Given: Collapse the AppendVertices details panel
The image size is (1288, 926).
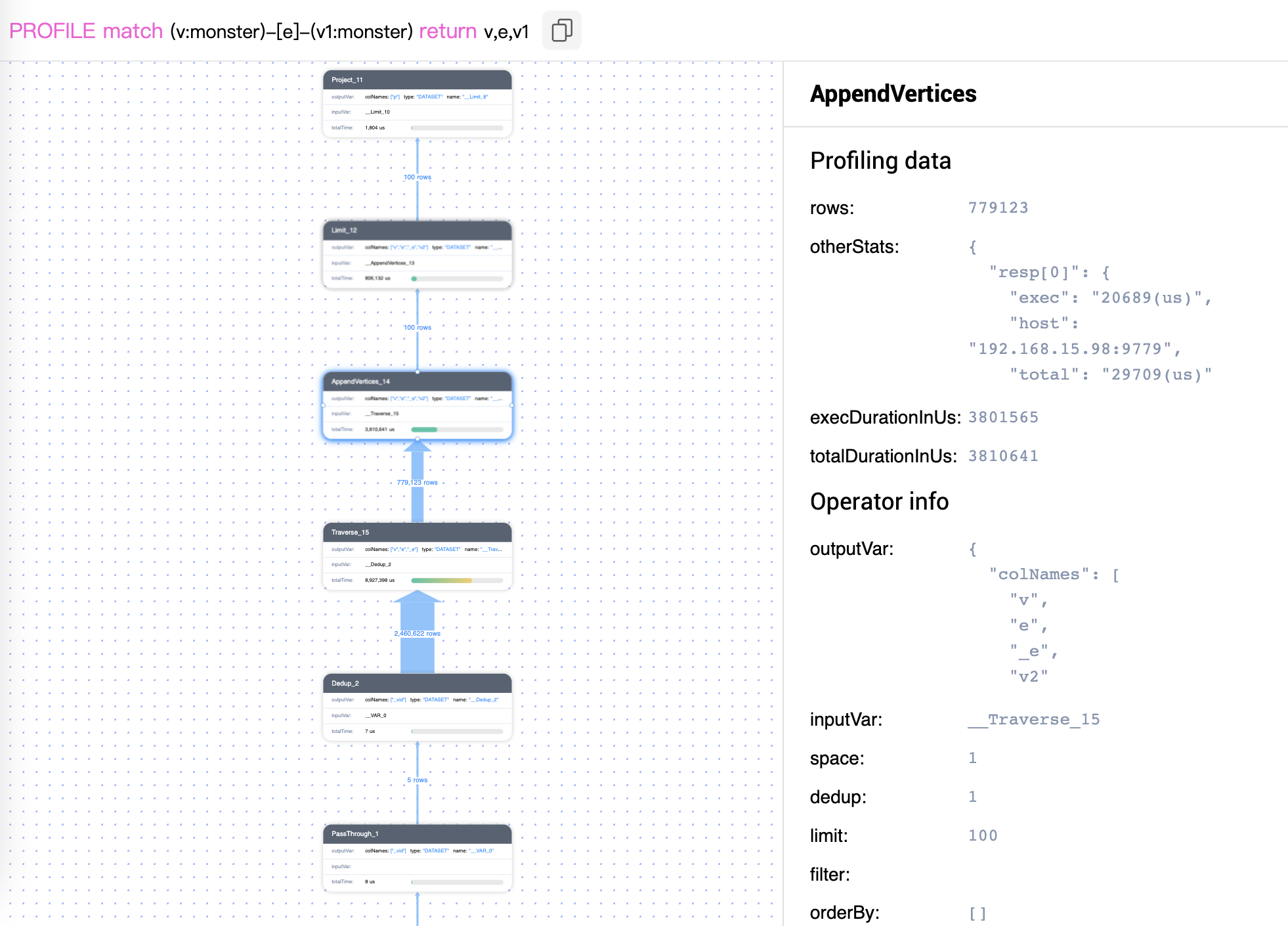Looking at the screenshot, I should pos(893,94).
